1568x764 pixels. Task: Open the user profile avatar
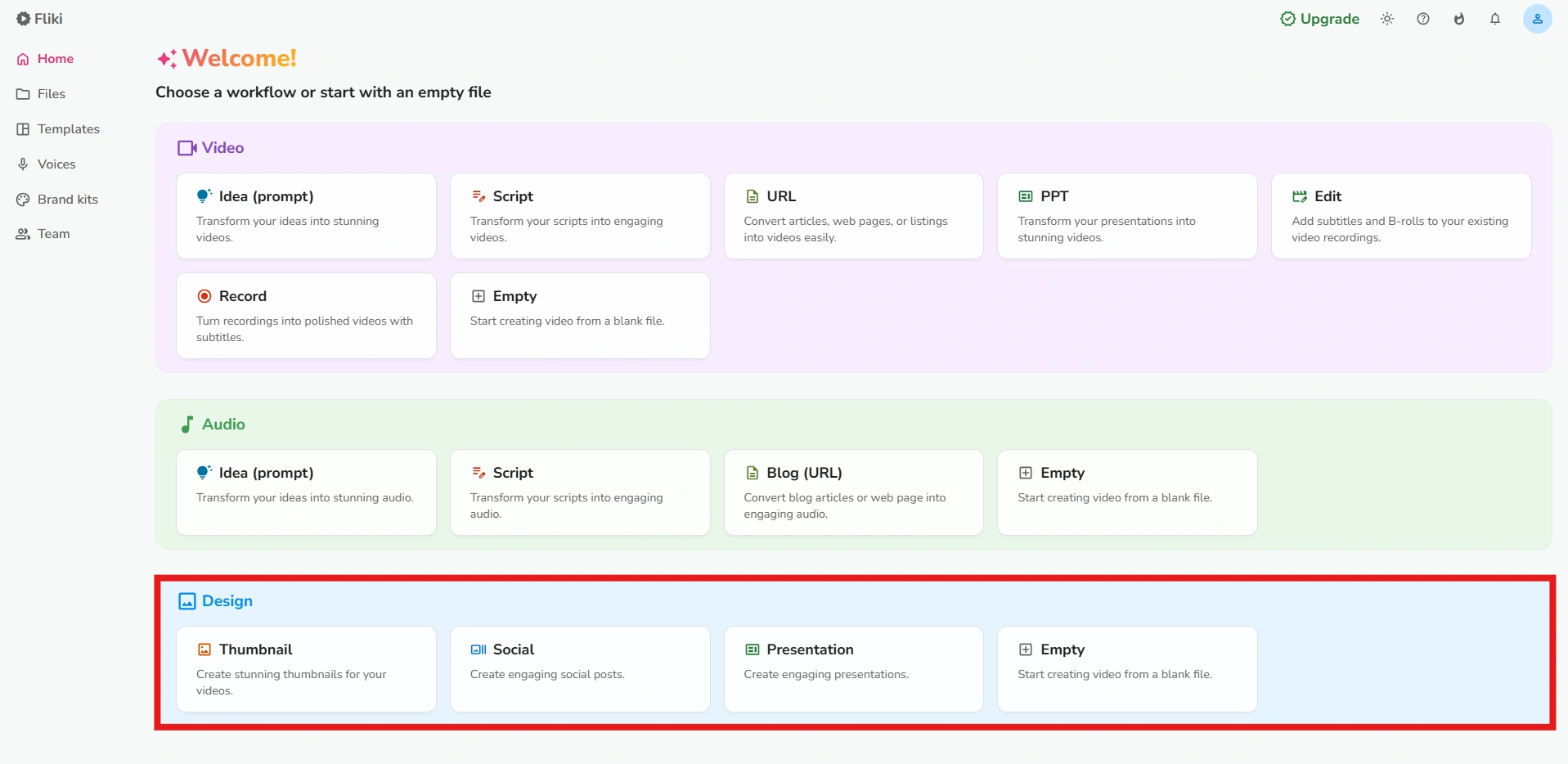pyautogui.click(x=1537, y=19)
